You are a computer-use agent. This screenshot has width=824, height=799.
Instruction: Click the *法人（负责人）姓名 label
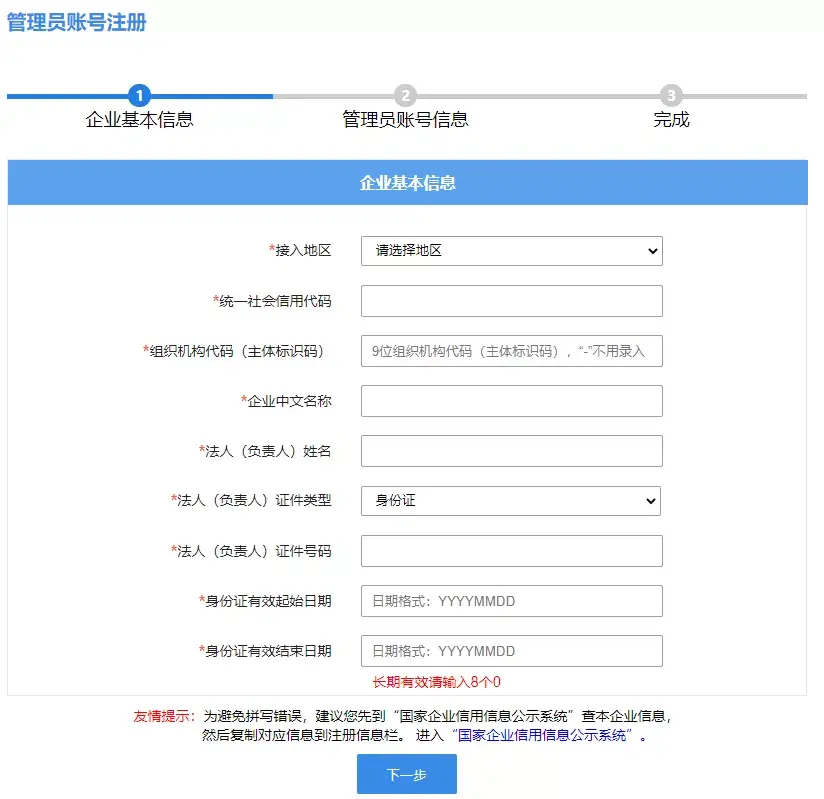265,450
